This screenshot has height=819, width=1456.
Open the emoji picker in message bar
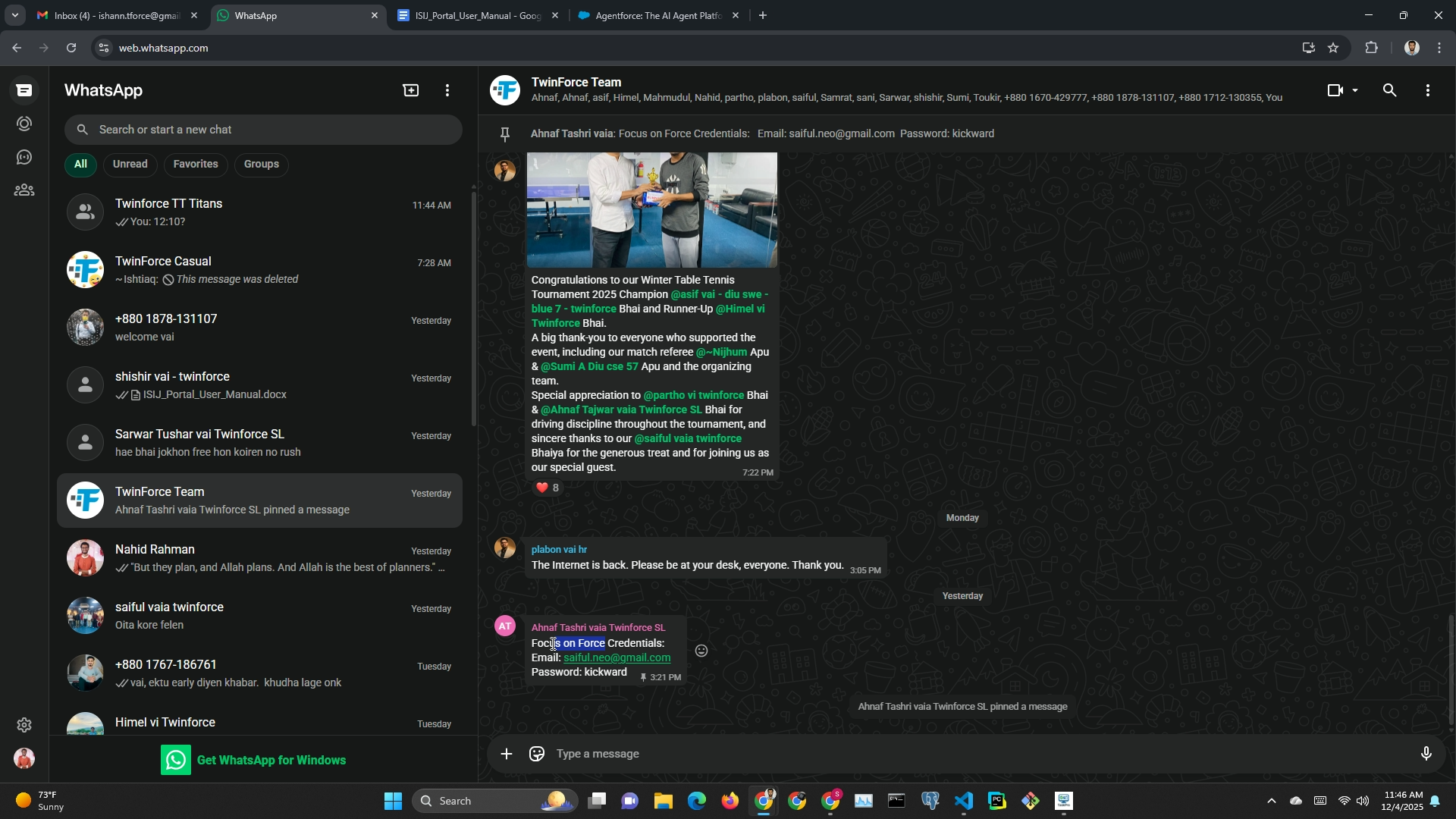tap(537, 754)
